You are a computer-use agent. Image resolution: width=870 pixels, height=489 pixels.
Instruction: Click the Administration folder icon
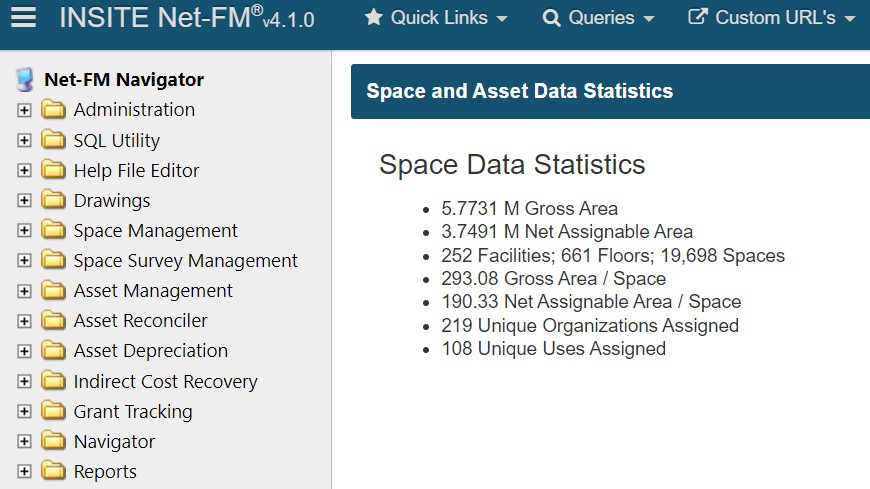tap(53, 109)
